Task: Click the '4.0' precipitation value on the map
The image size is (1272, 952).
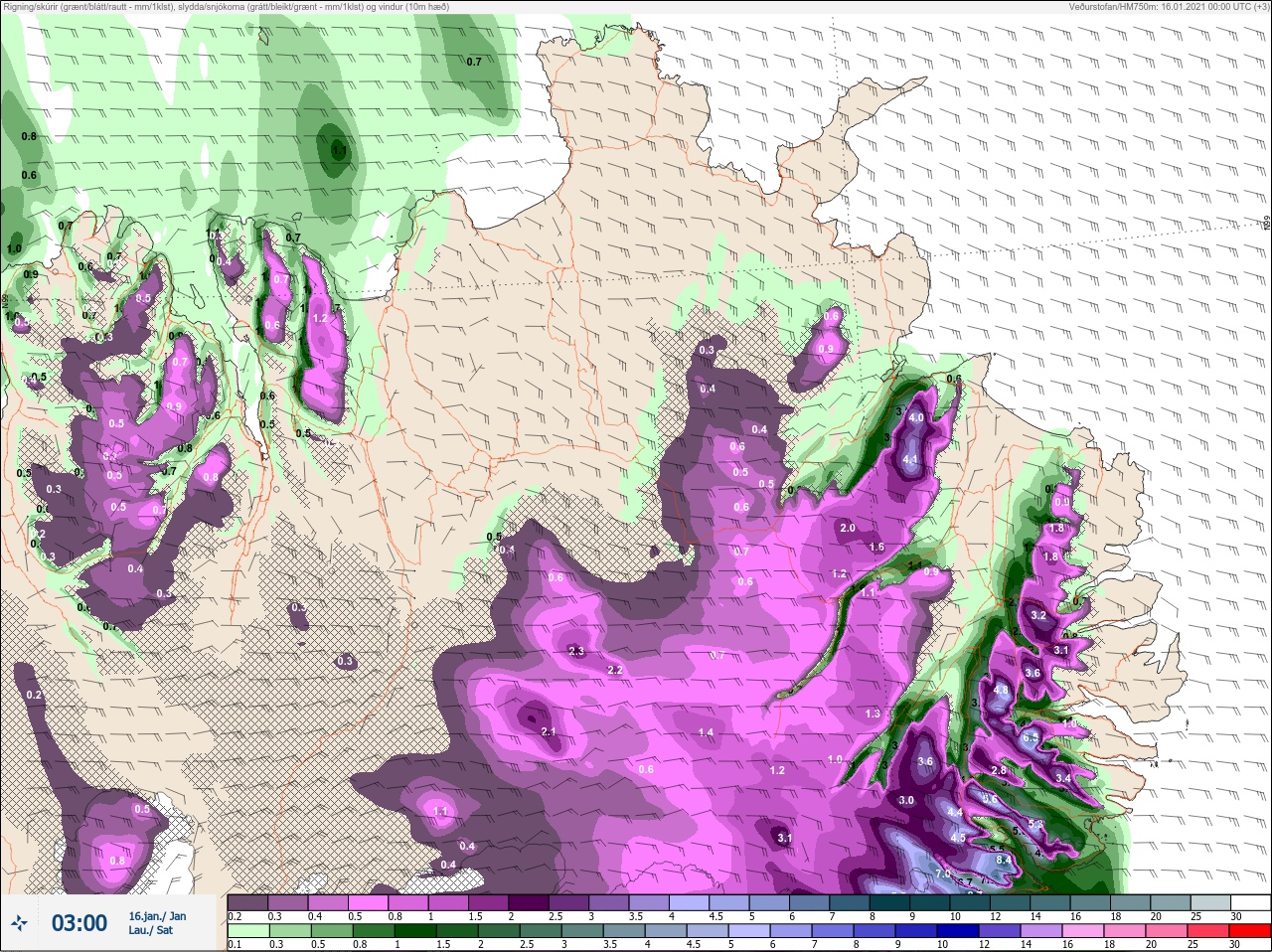Action: [x=916, y=418]
